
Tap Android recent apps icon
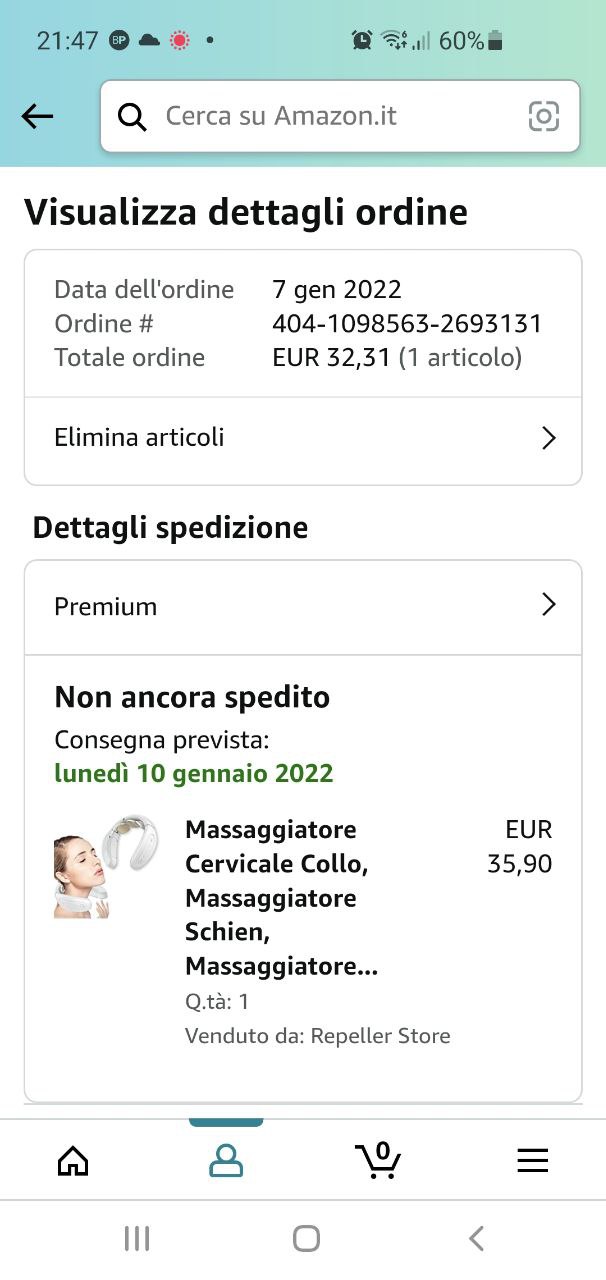[x=137, y=1239]
